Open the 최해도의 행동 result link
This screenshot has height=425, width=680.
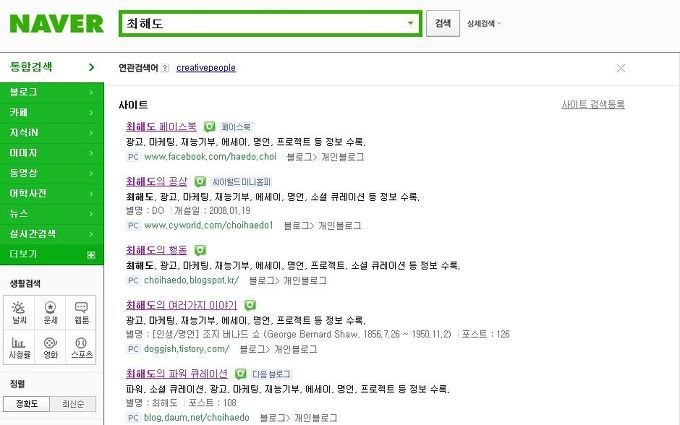click(x=157, y=250)
